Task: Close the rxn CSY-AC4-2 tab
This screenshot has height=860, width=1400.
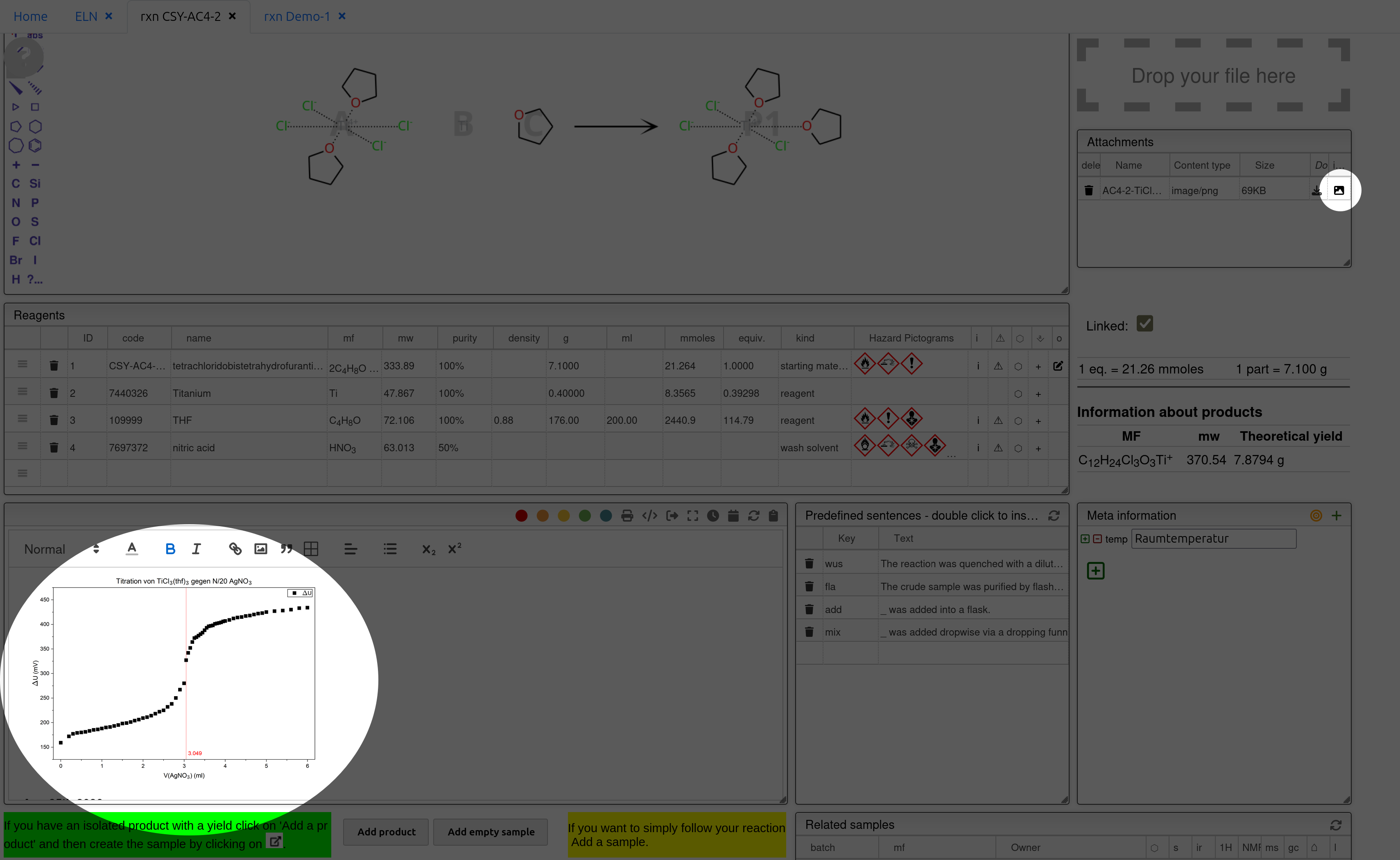Action: coord(232,16)
